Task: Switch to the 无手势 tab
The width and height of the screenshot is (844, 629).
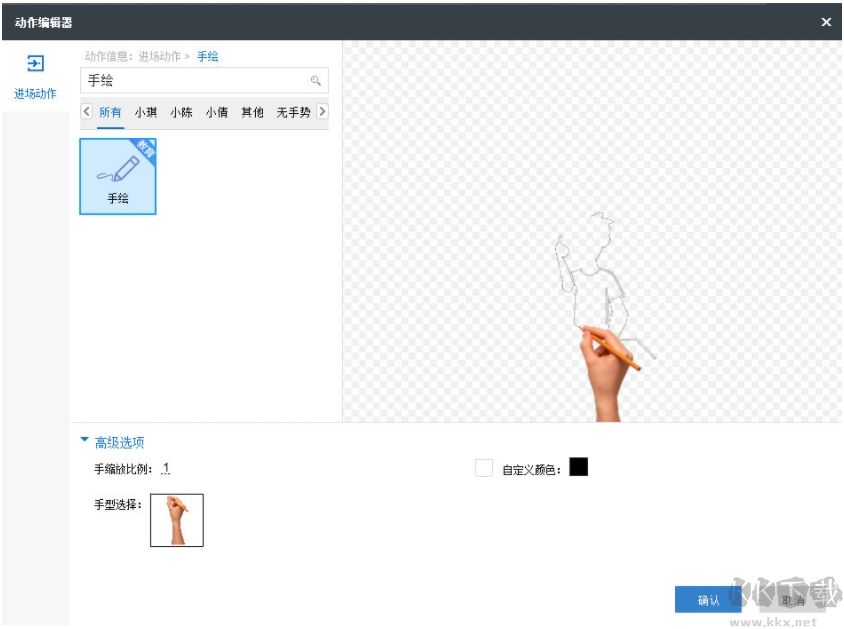Action: (293, 112)
